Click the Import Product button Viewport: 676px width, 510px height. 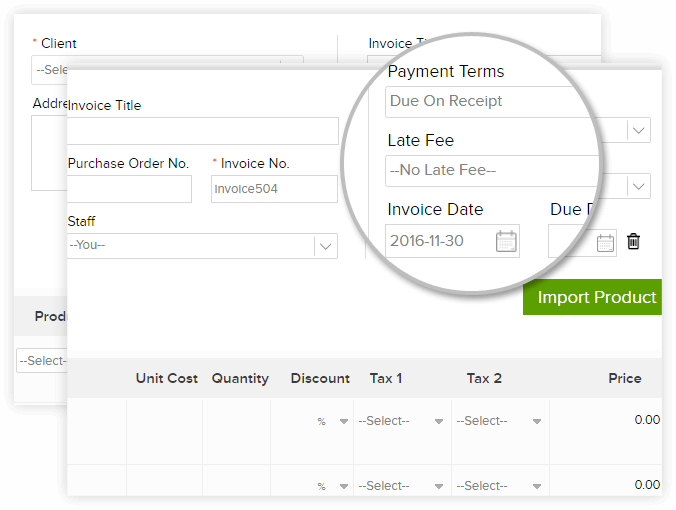pos(592,297)
